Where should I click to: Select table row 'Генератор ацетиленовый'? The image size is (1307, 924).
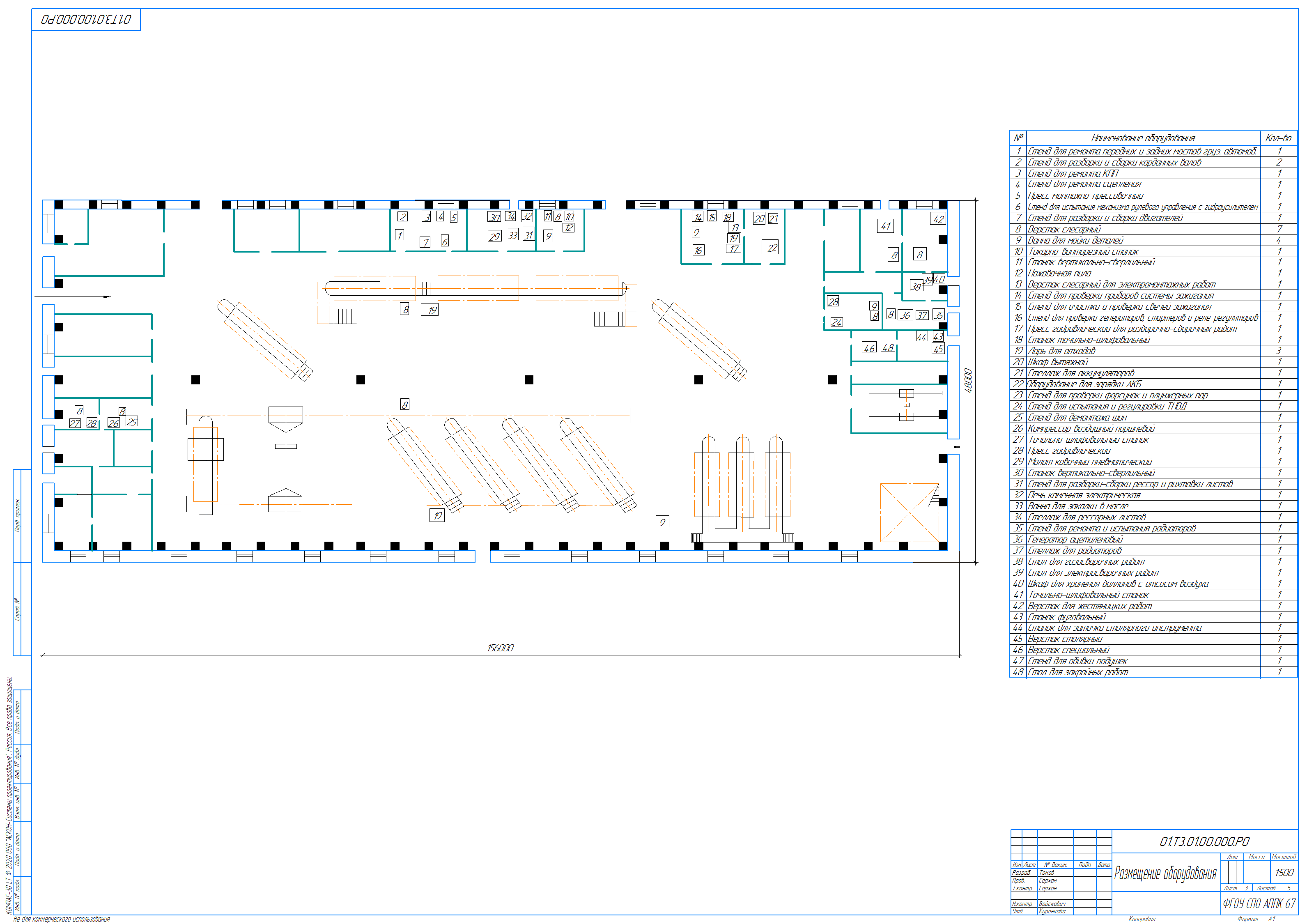[x=1075, y=540]
